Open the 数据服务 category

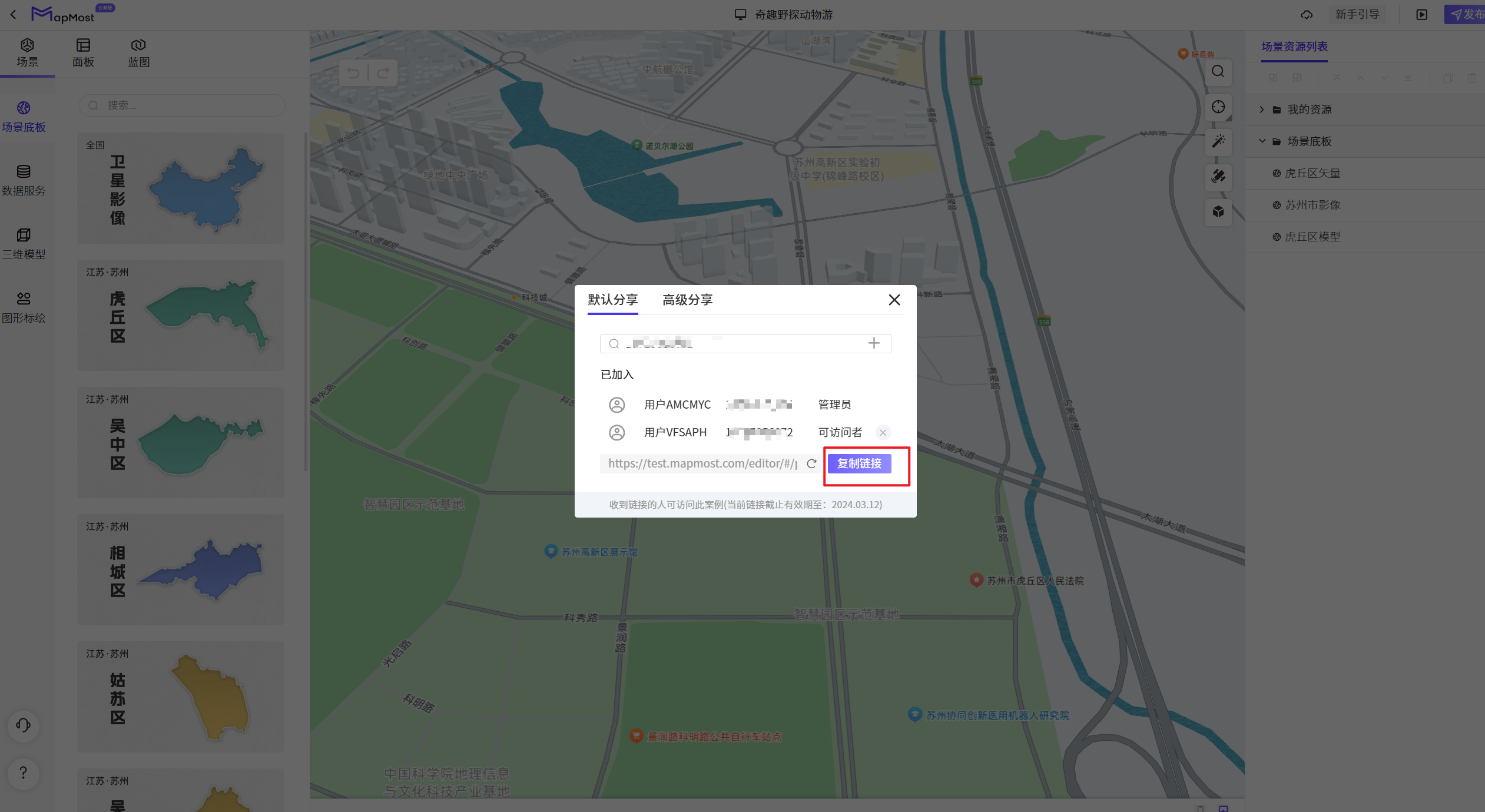24,180
